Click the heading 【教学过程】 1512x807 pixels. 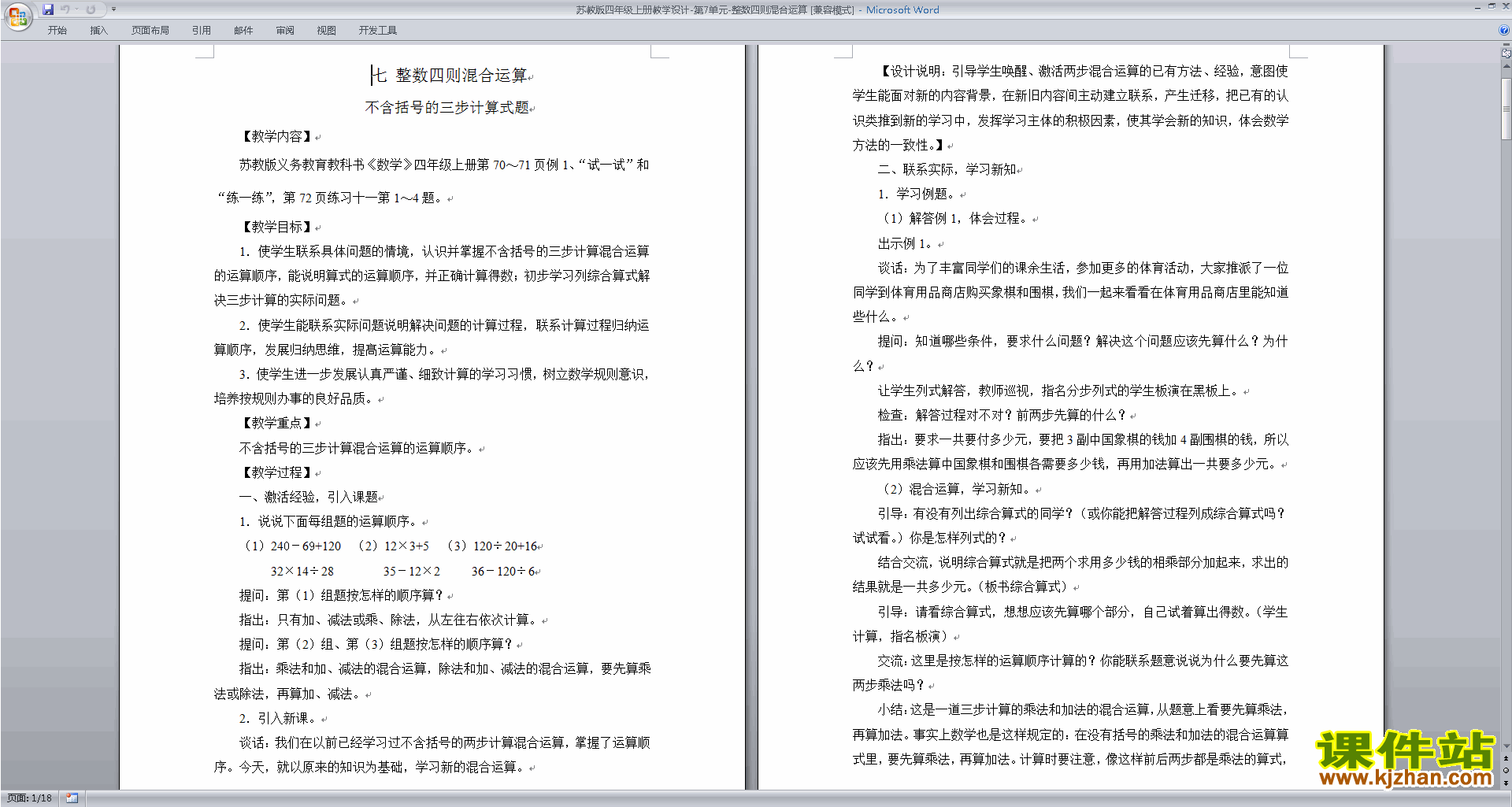tap(277, 472)
